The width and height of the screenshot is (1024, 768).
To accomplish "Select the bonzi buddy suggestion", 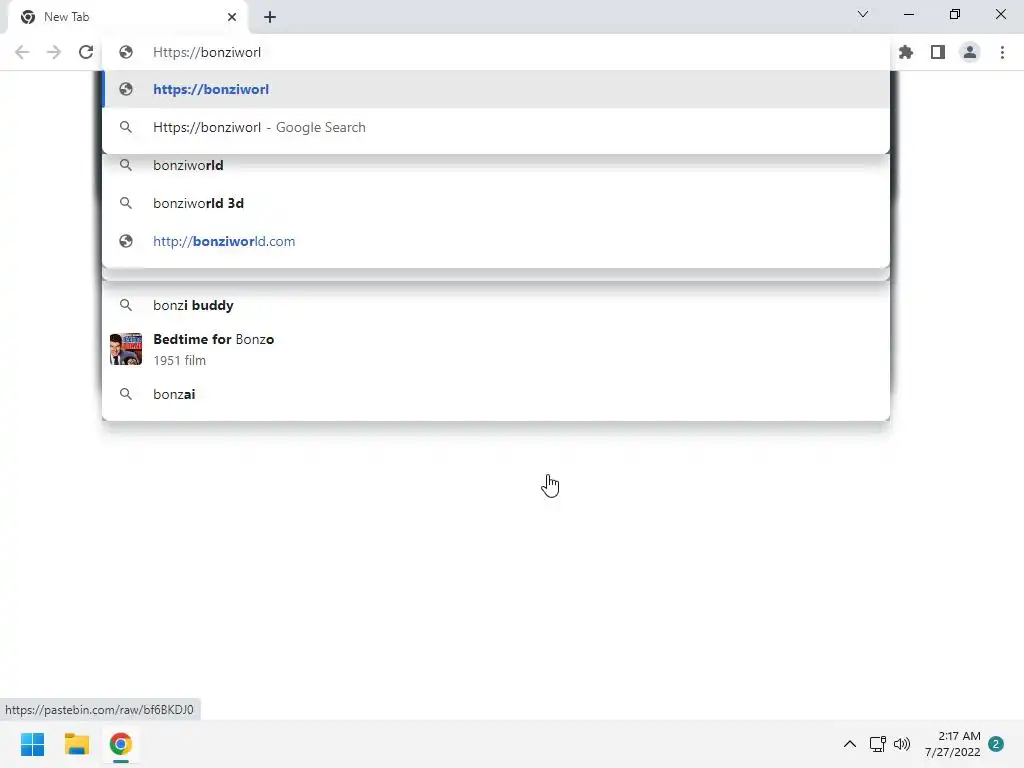I will pyautogui.click(x=496, y=305).
